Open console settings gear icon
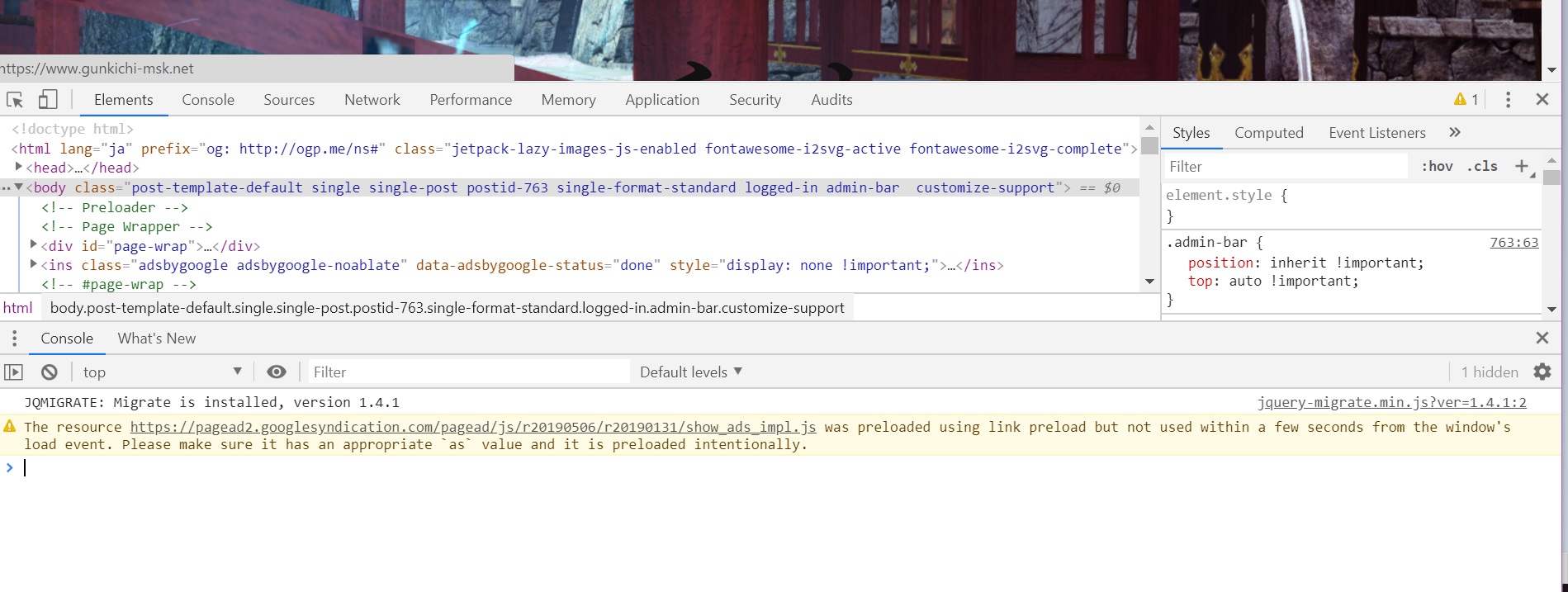 pos(1542,372)
